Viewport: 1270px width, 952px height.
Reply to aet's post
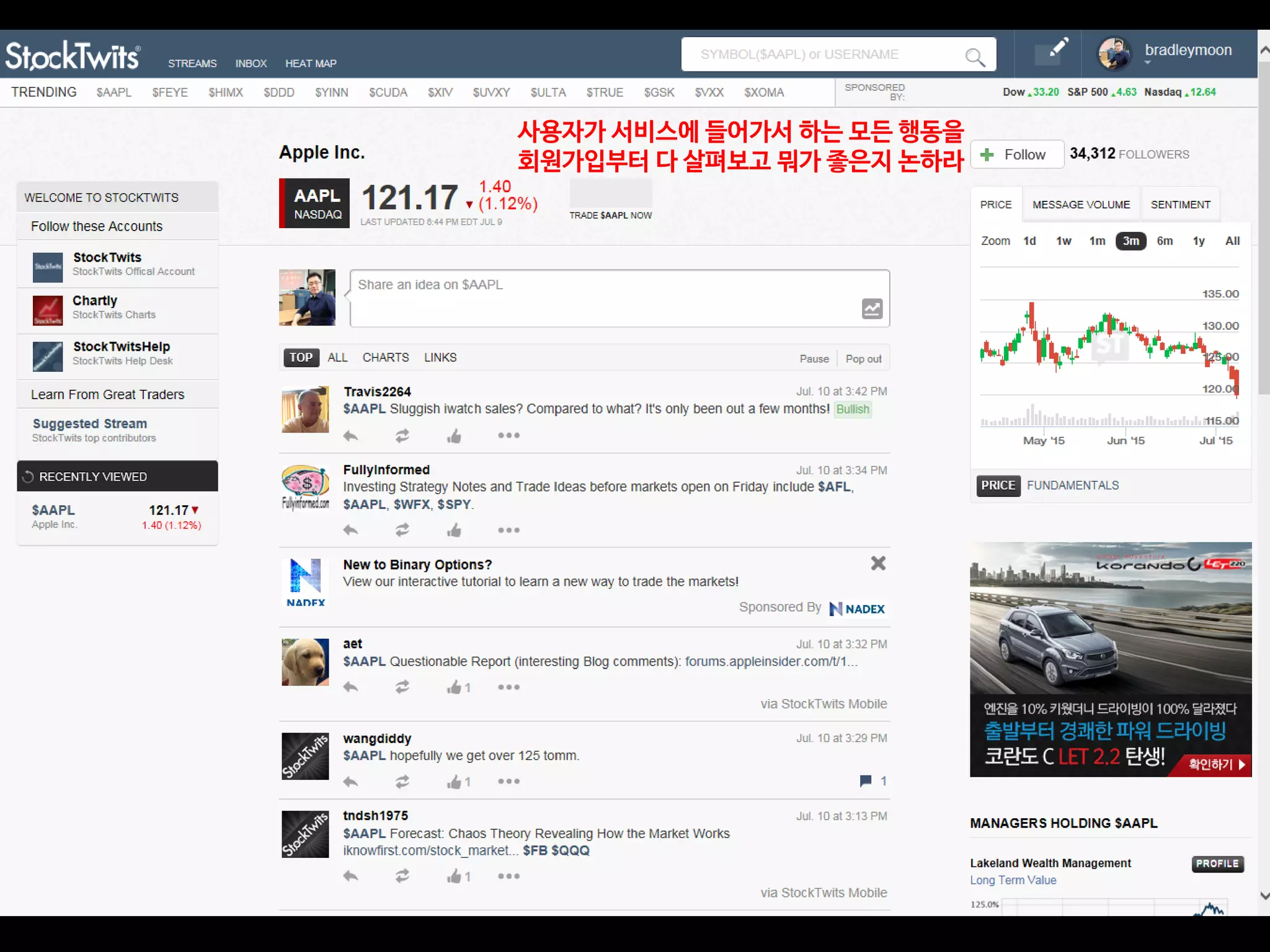point(351,687)
